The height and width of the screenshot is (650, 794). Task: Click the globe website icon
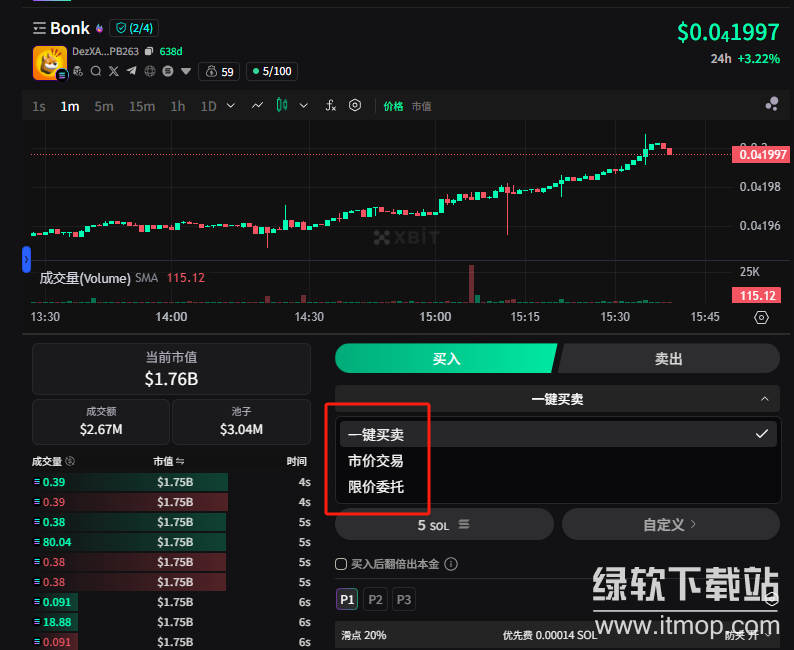pos(149,71)
